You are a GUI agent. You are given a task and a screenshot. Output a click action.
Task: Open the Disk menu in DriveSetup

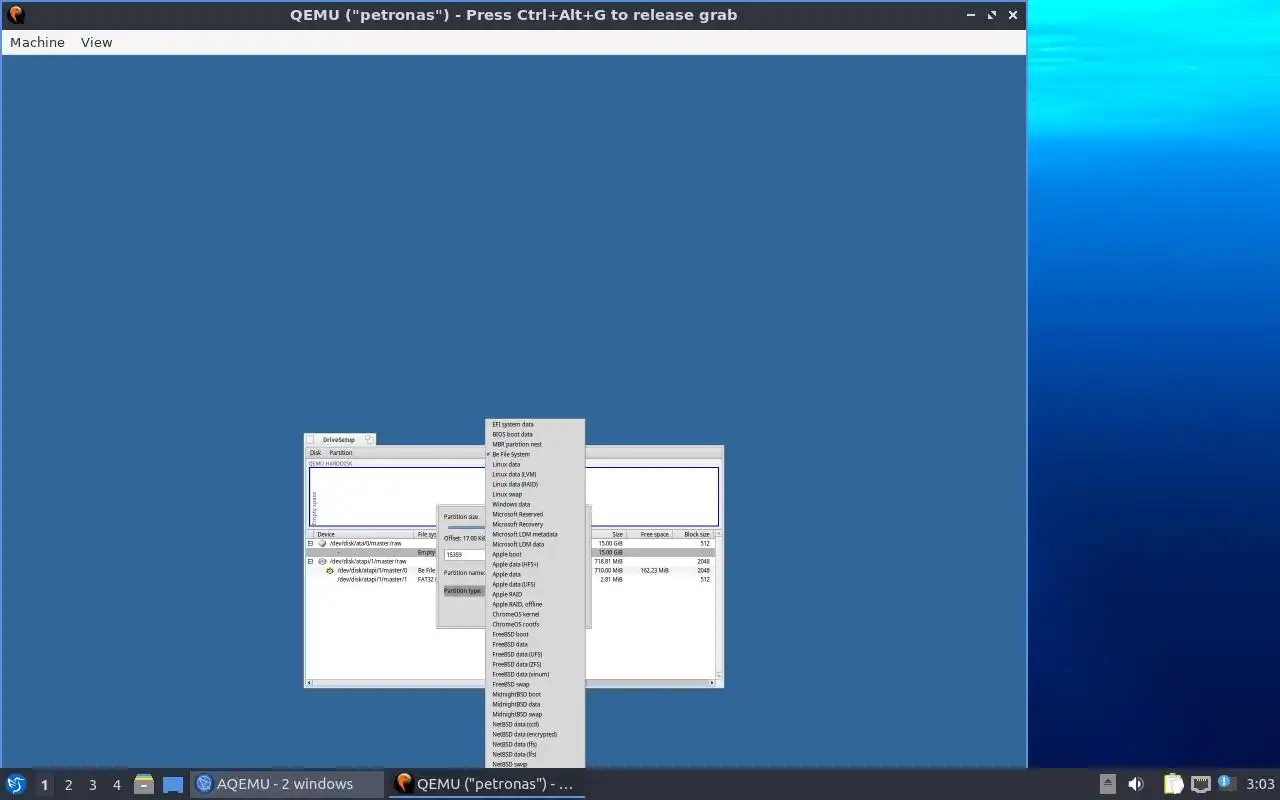pyautogui.click(x=315, y=453)
